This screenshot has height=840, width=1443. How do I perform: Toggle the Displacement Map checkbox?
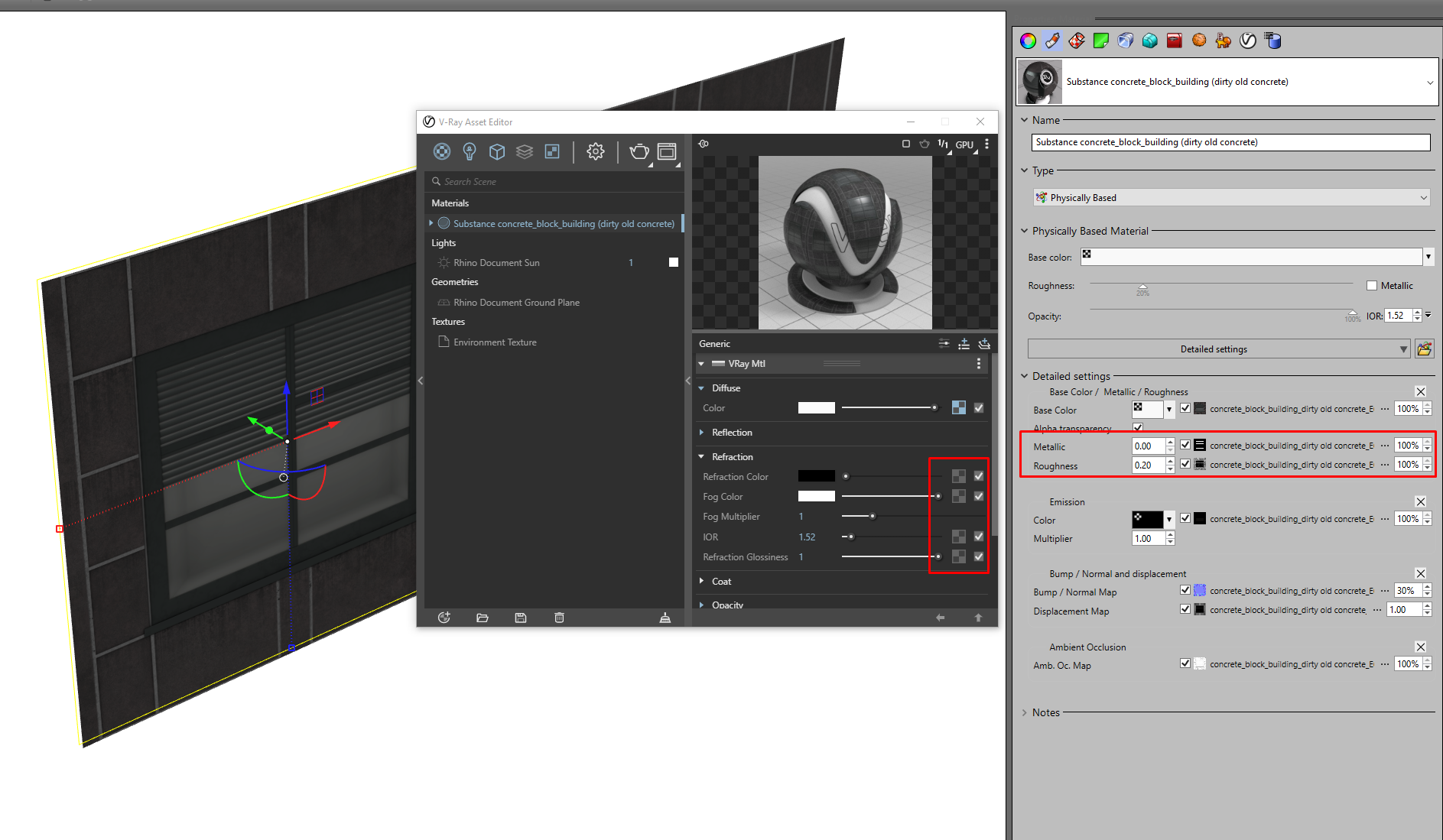point(1185,609)
